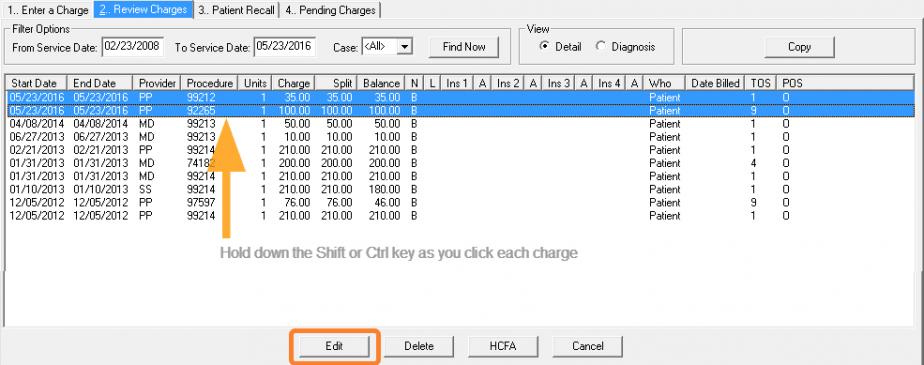Focus the From Service Date field
Viewport: 924px width, 365px height.
(133, 47)
